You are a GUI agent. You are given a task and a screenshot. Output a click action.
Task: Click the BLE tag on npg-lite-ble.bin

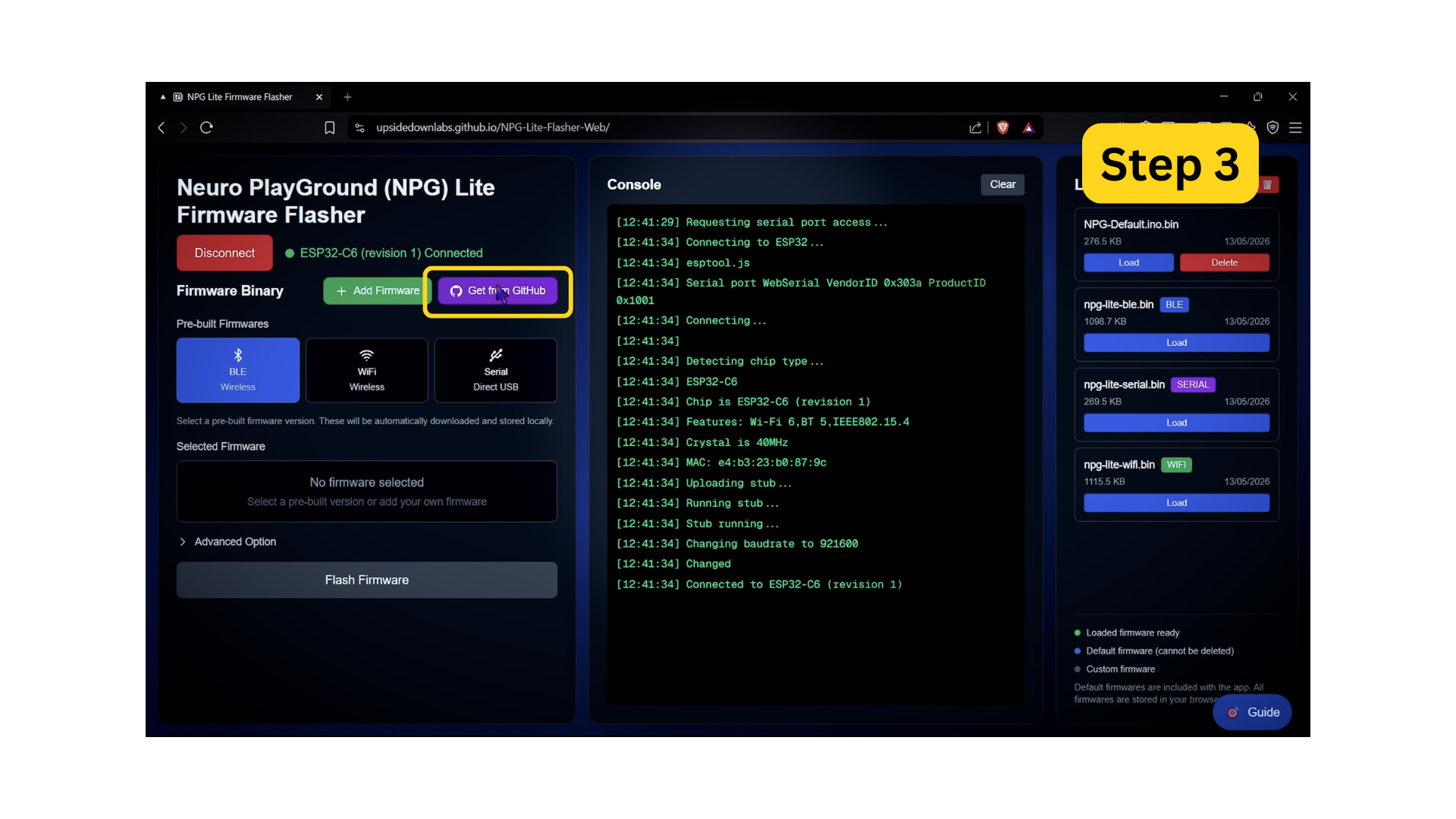[1174, 305]
